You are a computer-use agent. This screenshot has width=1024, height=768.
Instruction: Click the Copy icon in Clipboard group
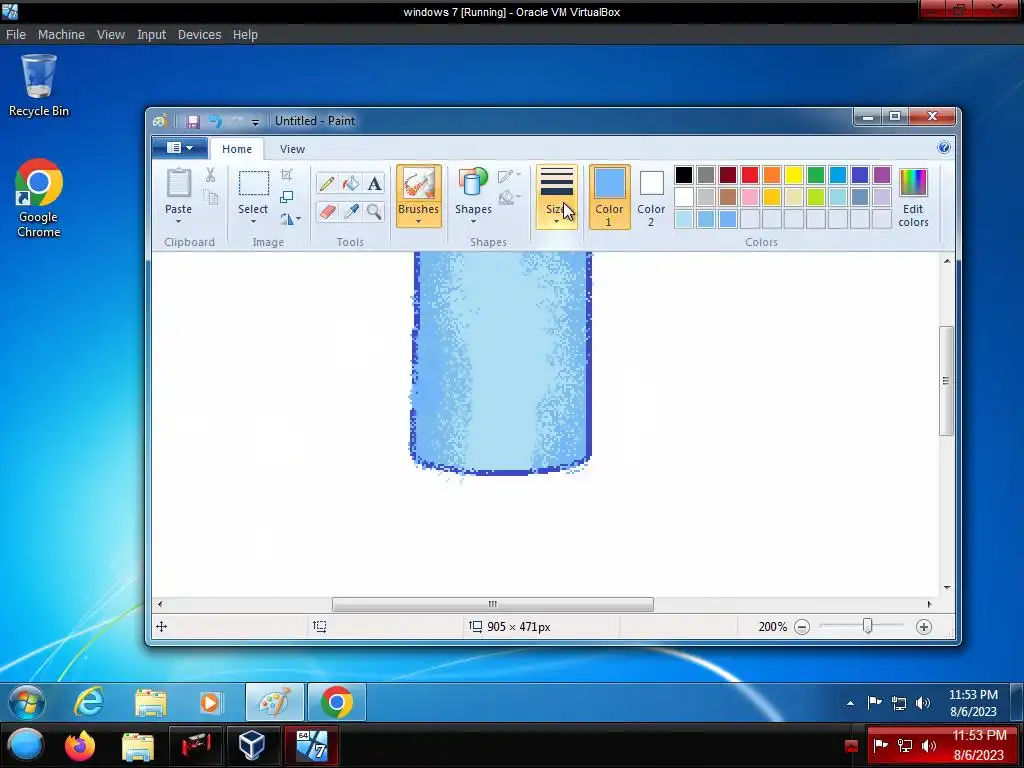(x=210, y=197)
